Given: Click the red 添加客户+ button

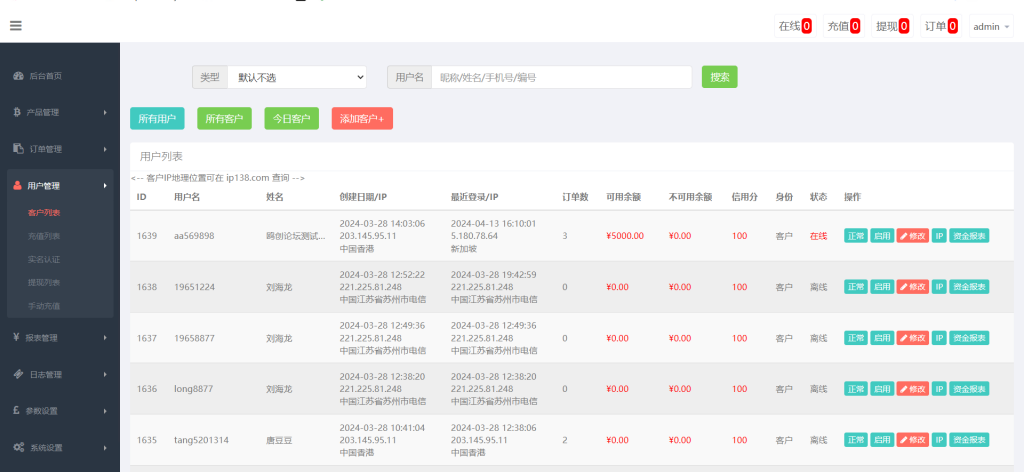Looking at the screenshot, I should (362, 118).
